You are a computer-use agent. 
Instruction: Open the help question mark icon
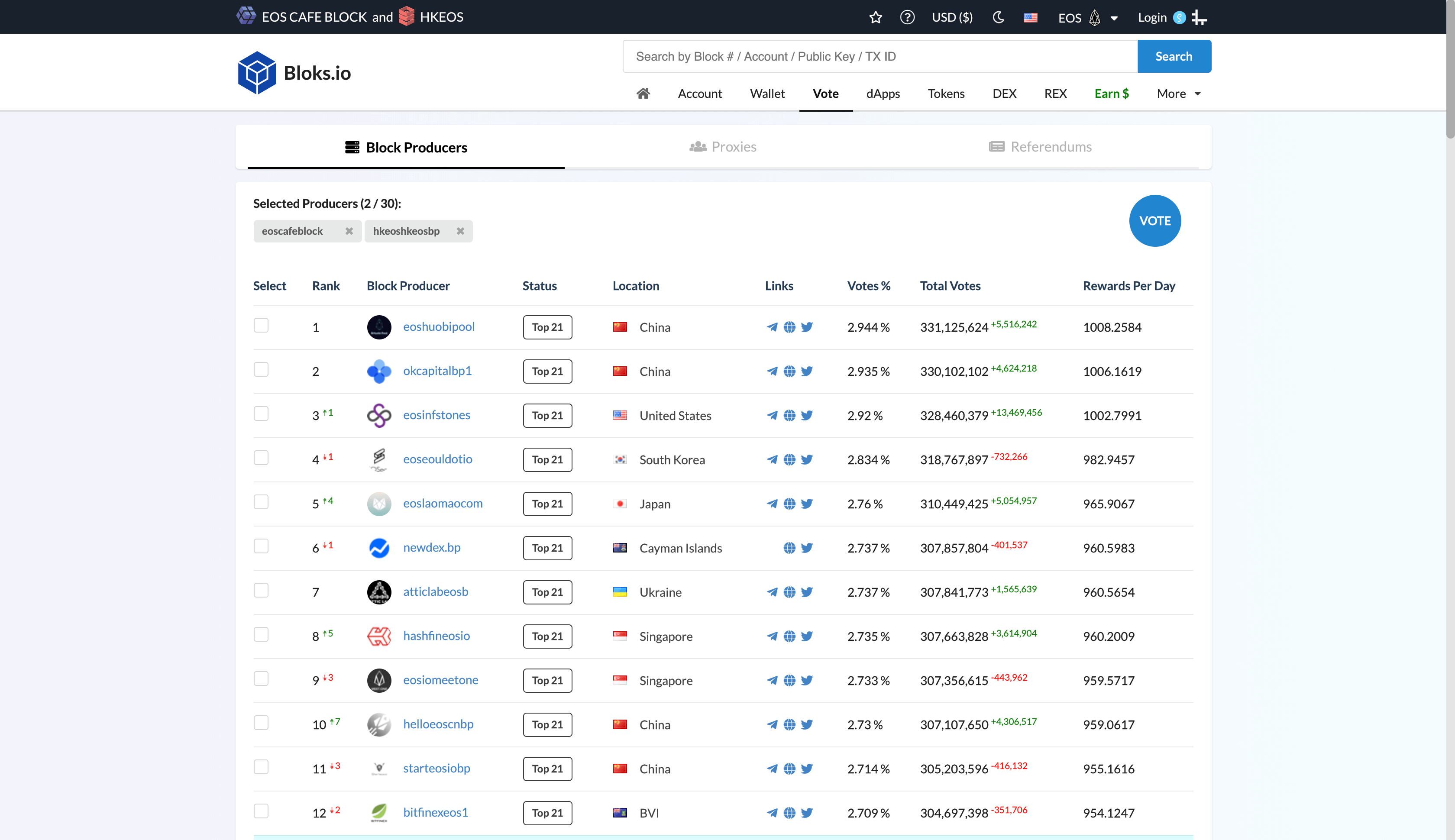(907, 17)
